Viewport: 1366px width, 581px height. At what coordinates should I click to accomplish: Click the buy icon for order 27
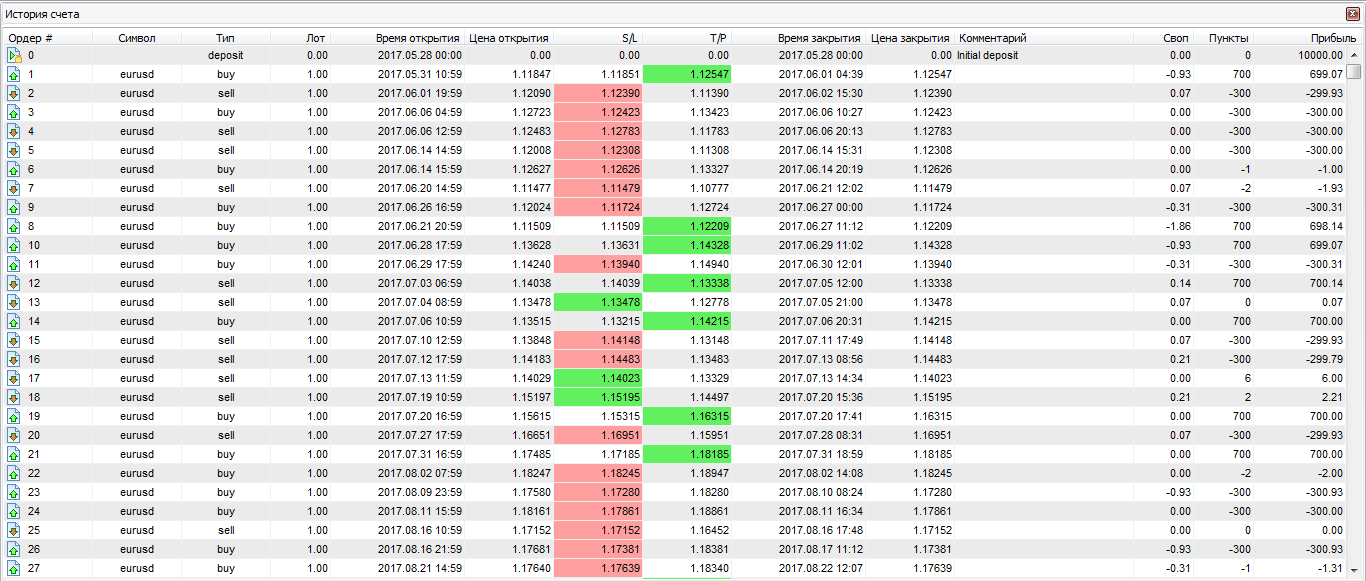[14, 569]
